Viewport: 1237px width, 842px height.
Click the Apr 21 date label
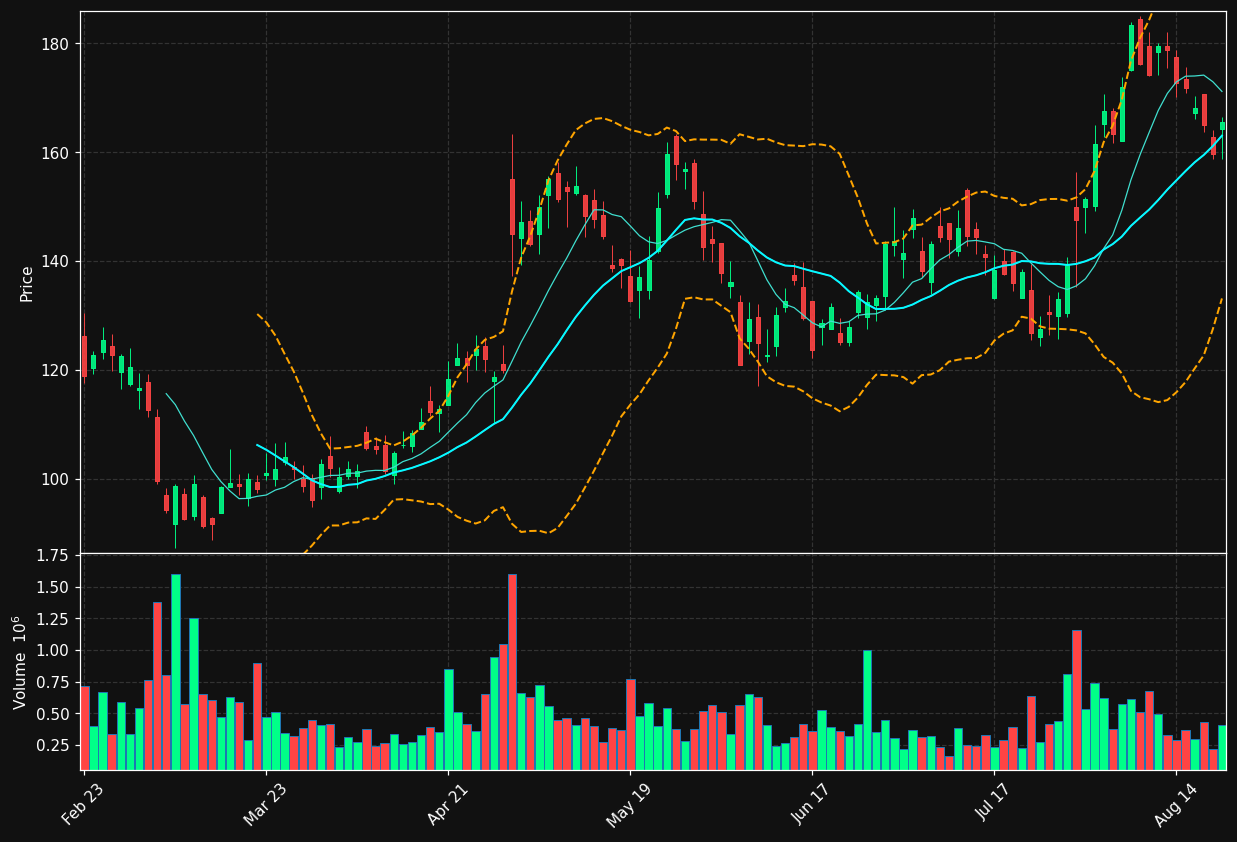(x=447, y=805)
